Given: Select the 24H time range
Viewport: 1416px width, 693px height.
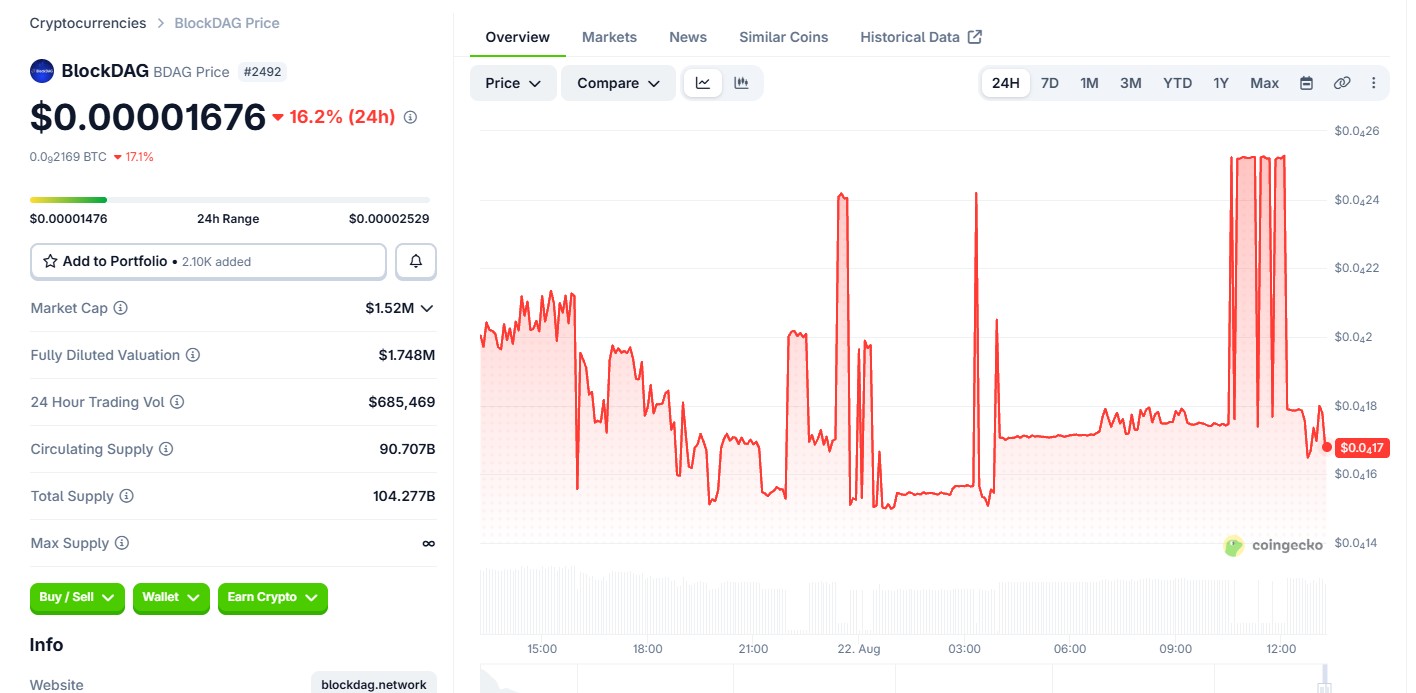Looking at the screenshot, I should point(1006,83).
